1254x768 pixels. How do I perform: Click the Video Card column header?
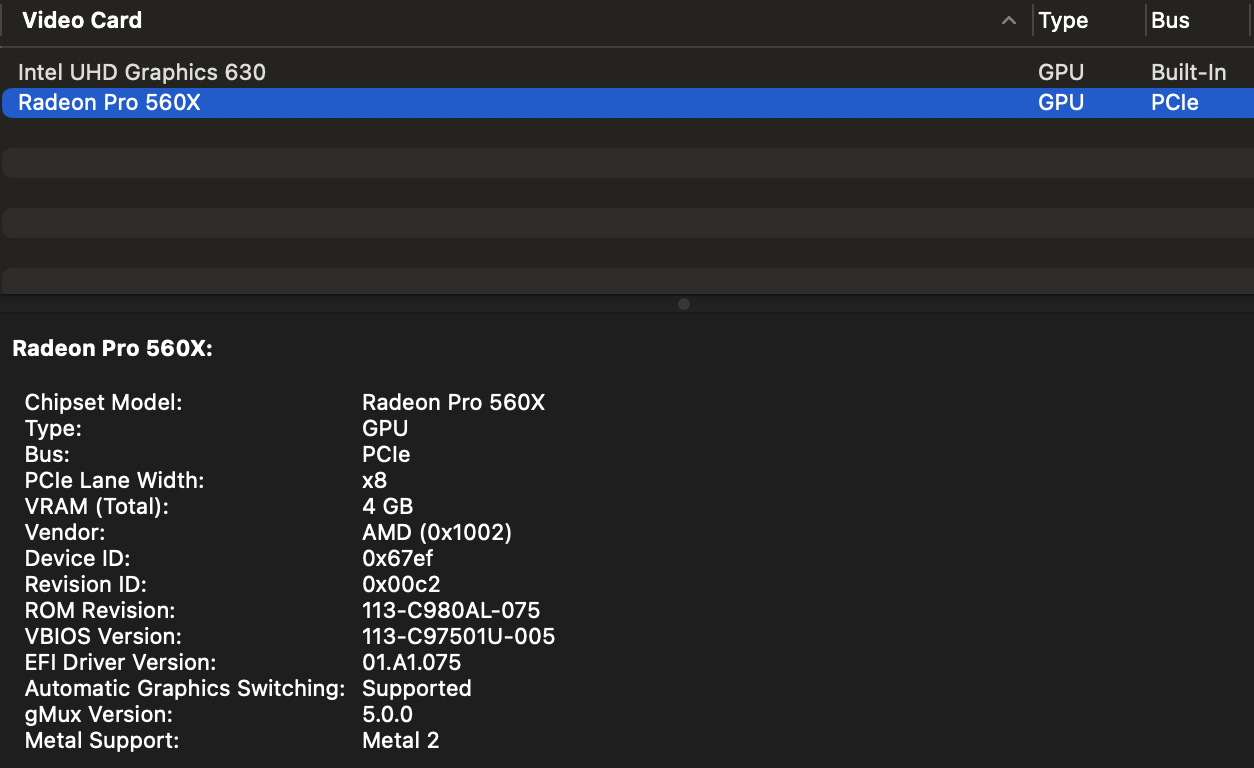pyautogui.click(x=82, y=21)
